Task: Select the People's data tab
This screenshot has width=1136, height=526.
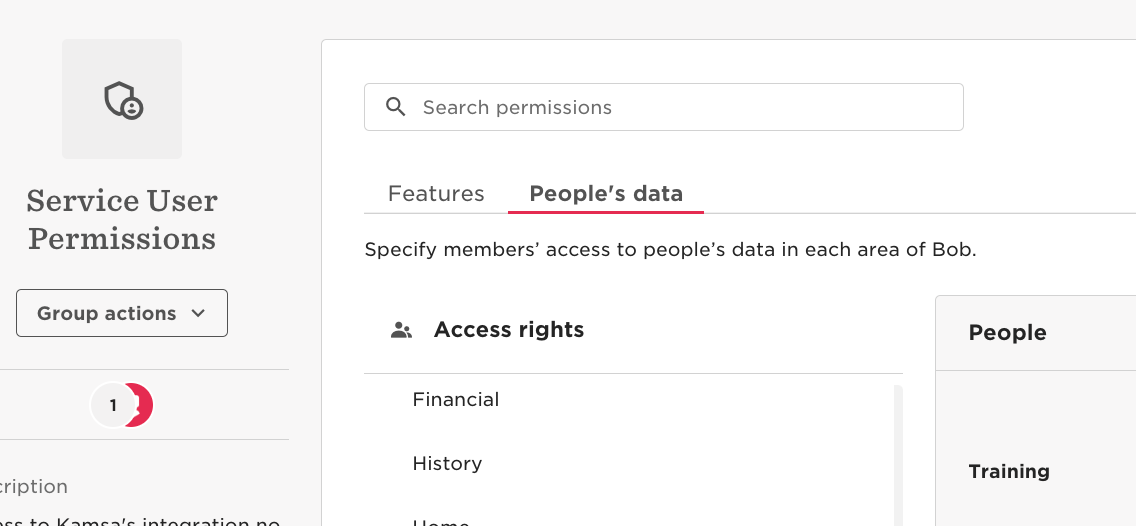Action: click(606, 193)
